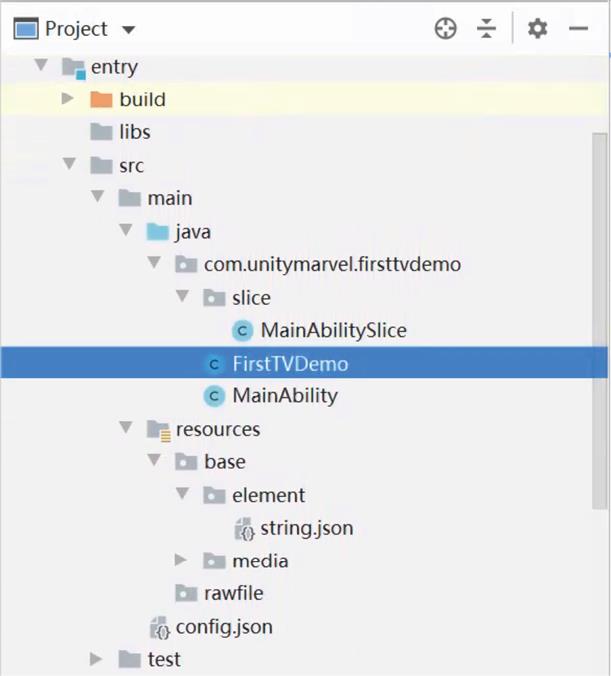Select the FirstTVDemo class

coord(289,363)
